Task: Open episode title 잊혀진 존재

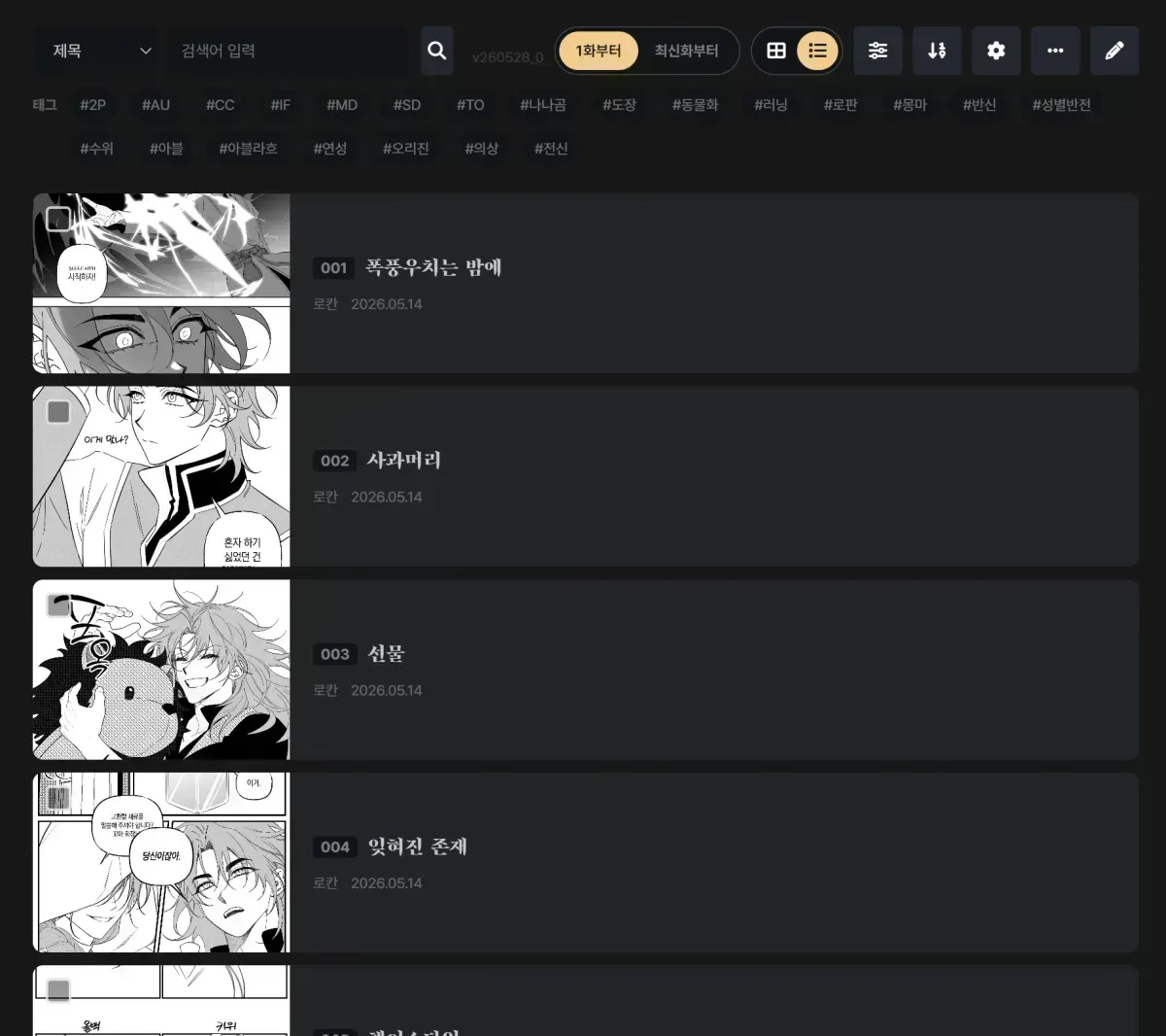Action: (417, 846)
